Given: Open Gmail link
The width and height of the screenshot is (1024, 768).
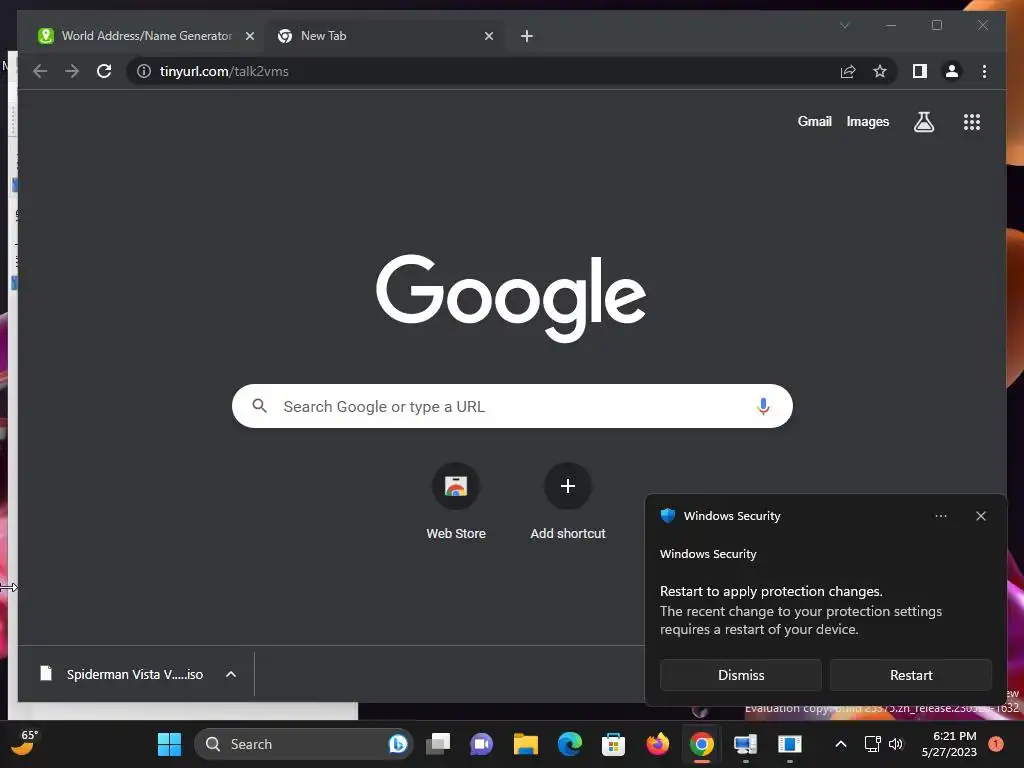Looking at the screenshot, I should tap(814, 121).
